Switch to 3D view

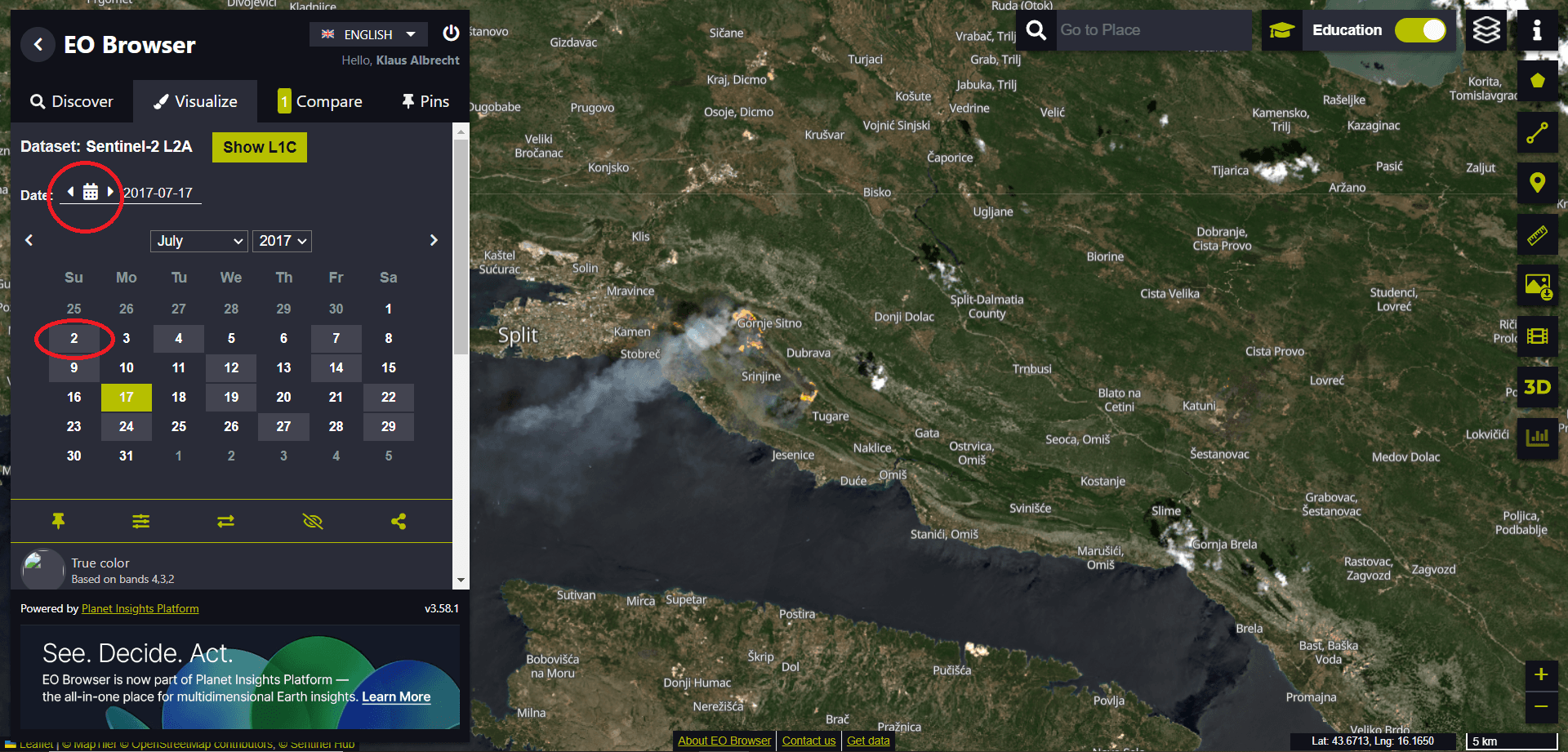[1537, 387]
